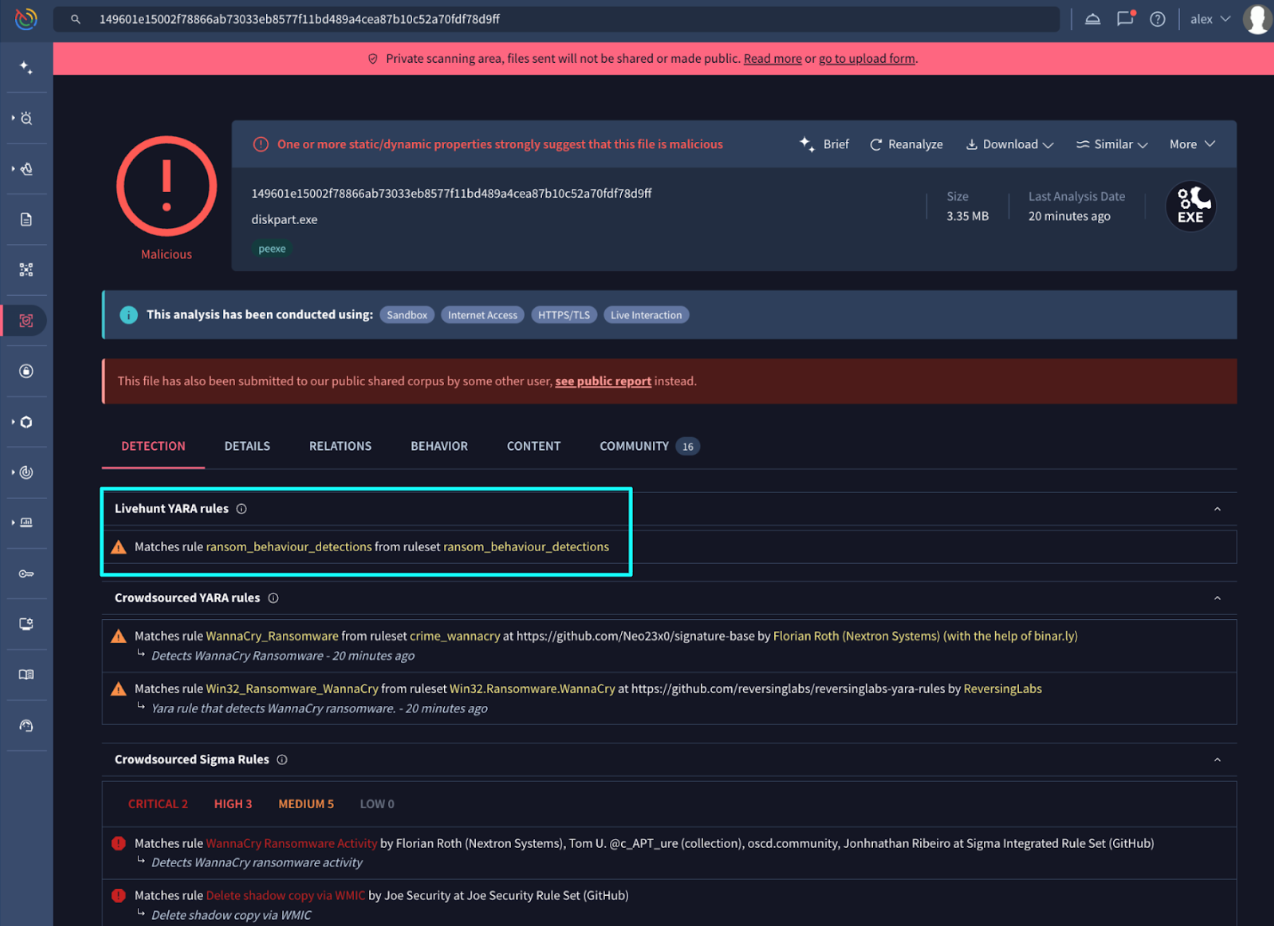Open the sparkle AI item in sidebar

point(26,68)
